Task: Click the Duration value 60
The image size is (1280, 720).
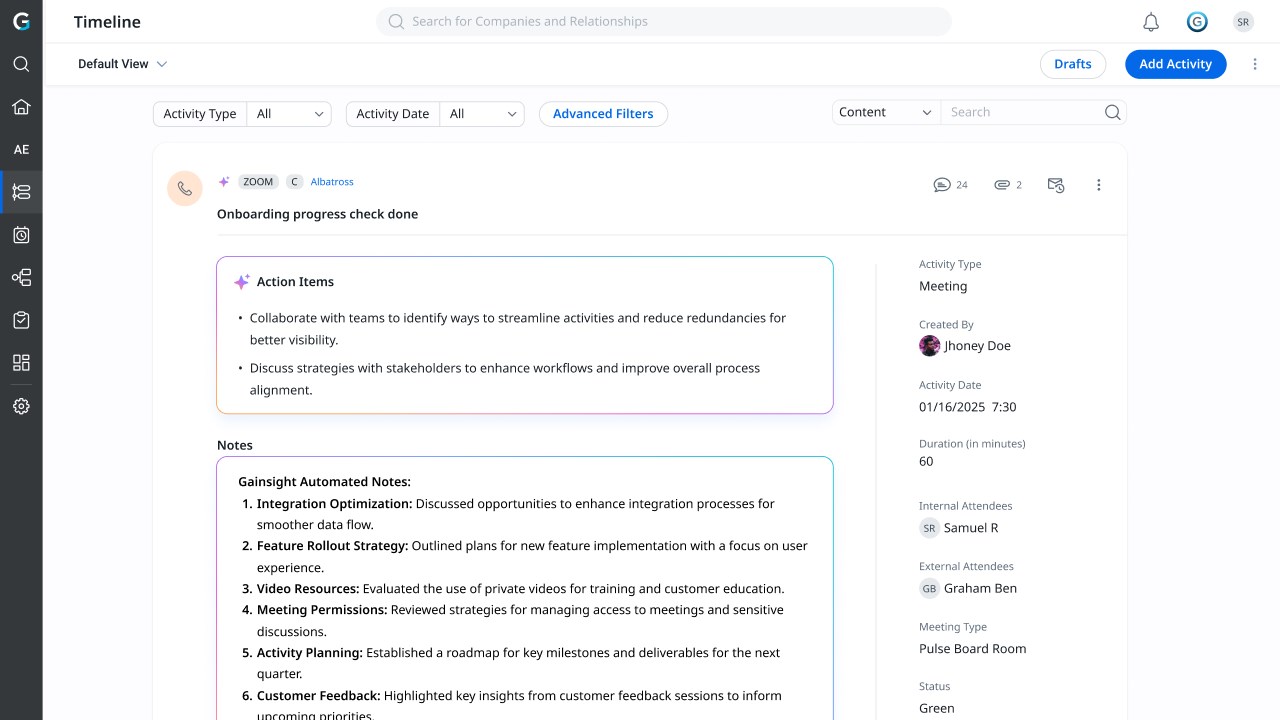Action: coord(926,462)
